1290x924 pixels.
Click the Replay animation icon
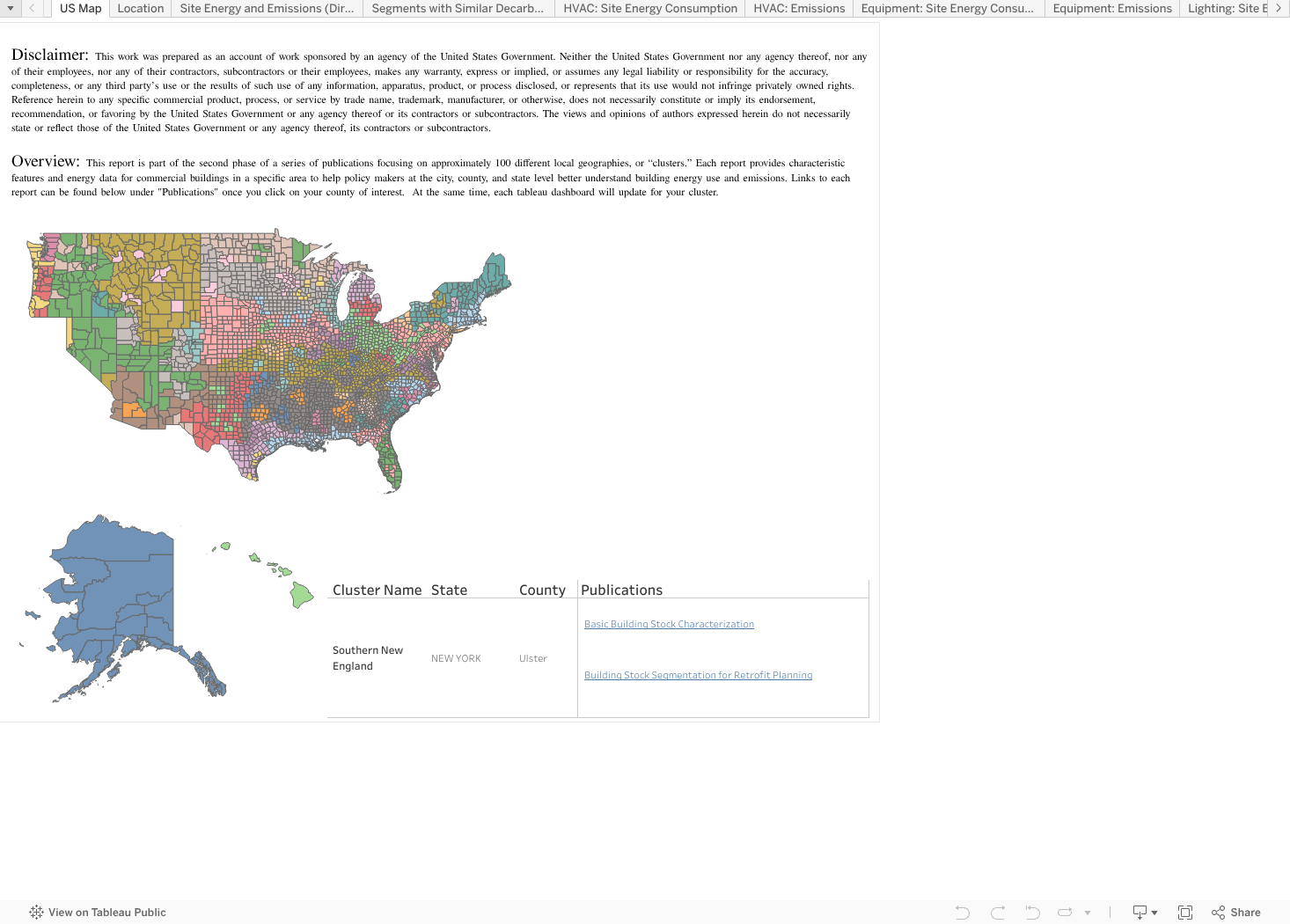(x=1065, y=913)
